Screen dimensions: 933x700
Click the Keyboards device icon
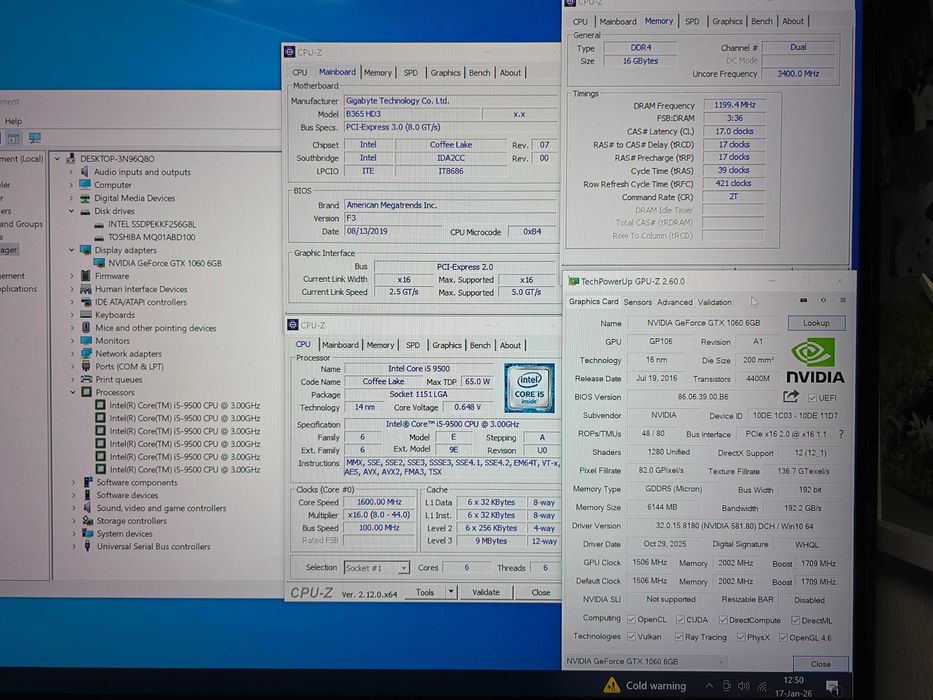coord(86,314)
